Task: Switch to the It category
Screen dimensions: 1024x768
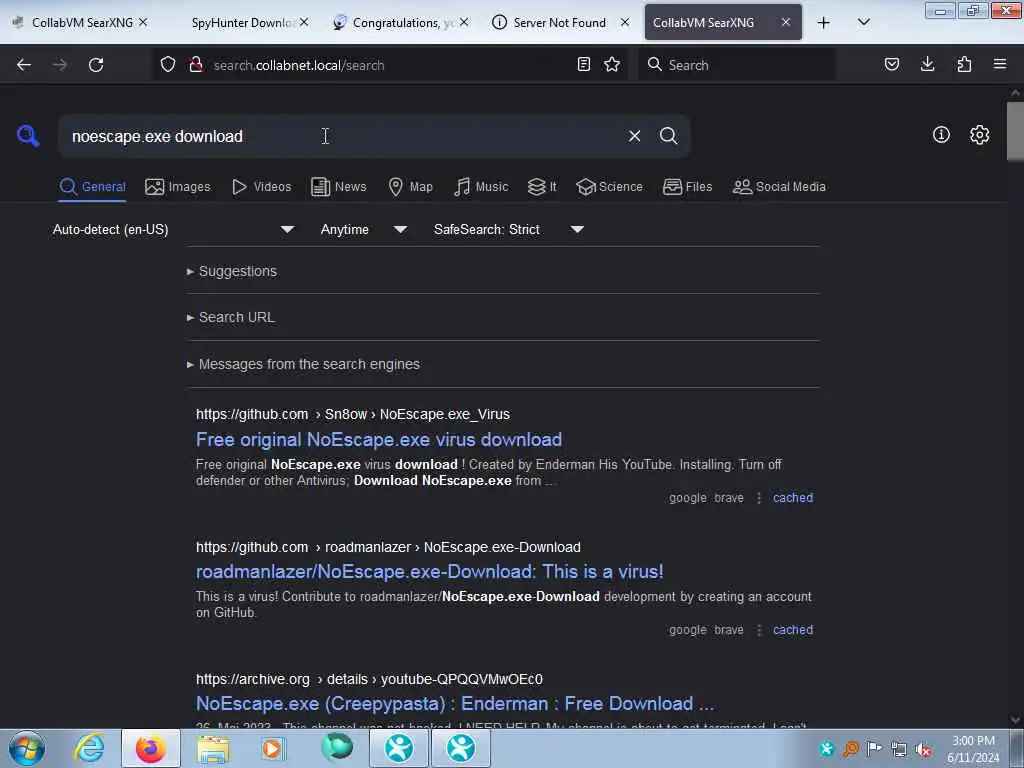Action: pyautogui.click(x=542, y=187)
